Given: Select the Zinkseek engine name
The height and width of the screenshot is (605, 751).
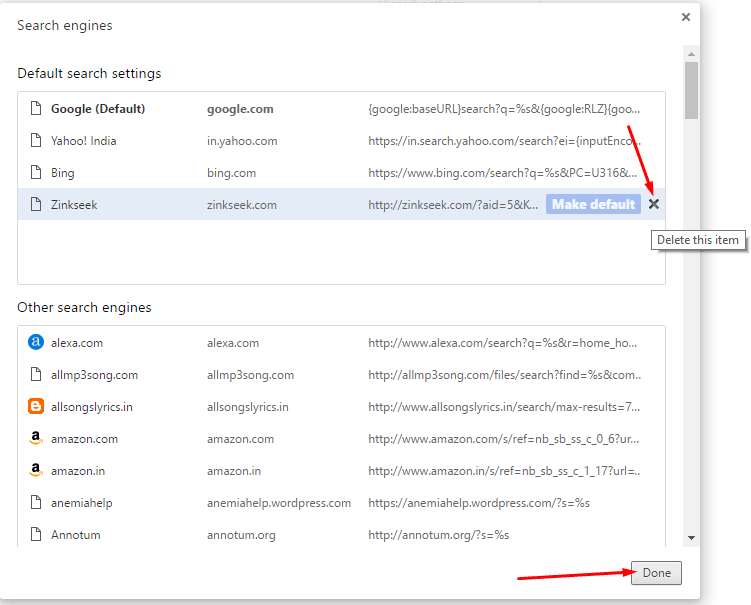Looking at the screenshot, I should [x=74, y=205].
